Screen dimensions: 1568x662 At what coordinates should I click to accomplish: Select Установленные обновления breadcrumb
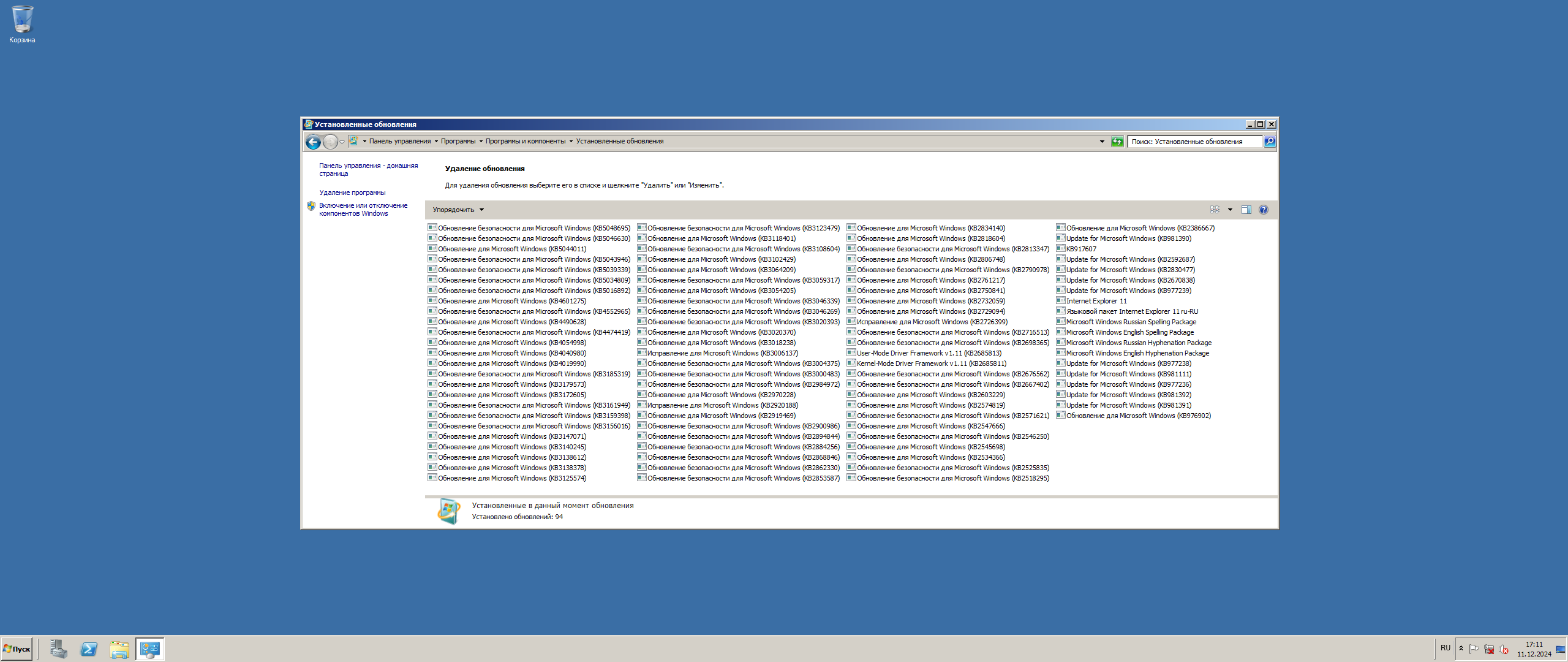click(620, 142)
